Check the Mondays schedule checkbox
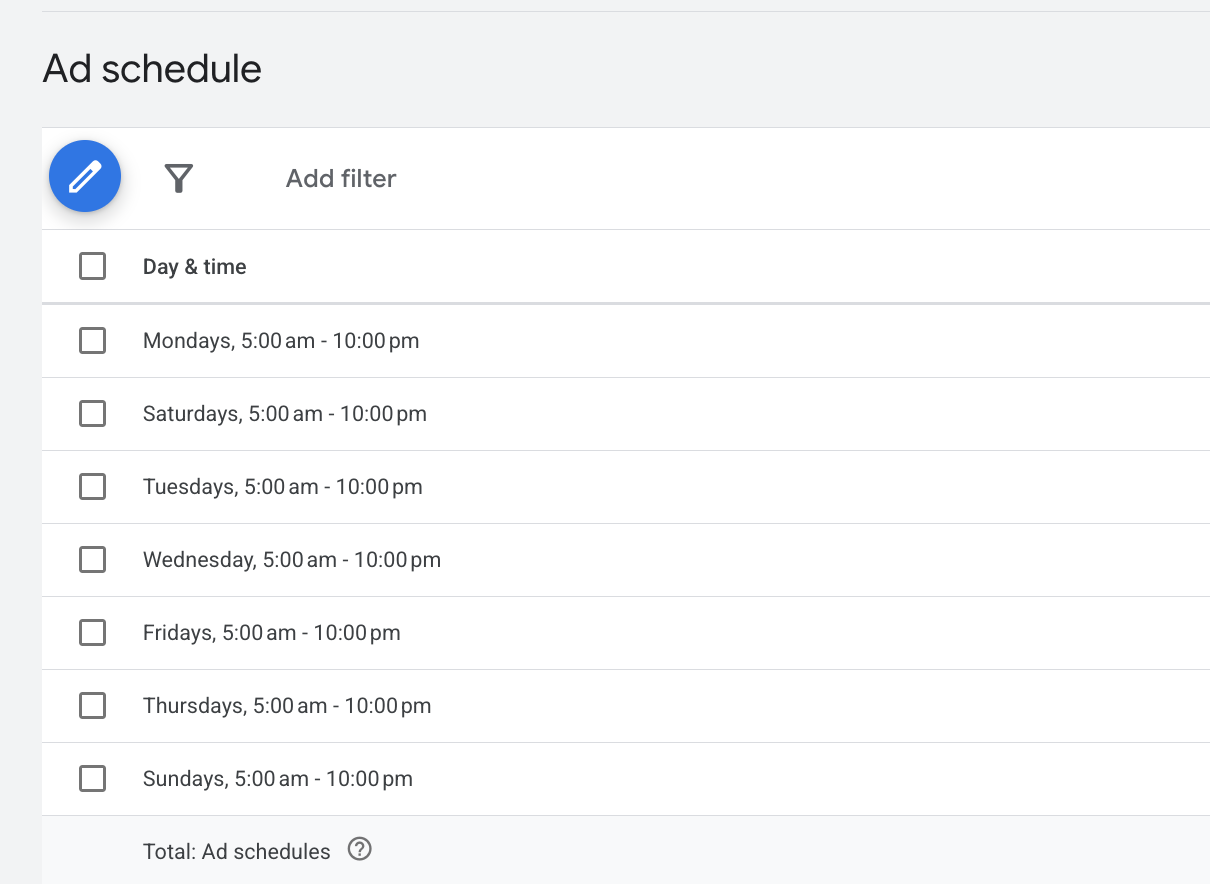 (92, 340)
